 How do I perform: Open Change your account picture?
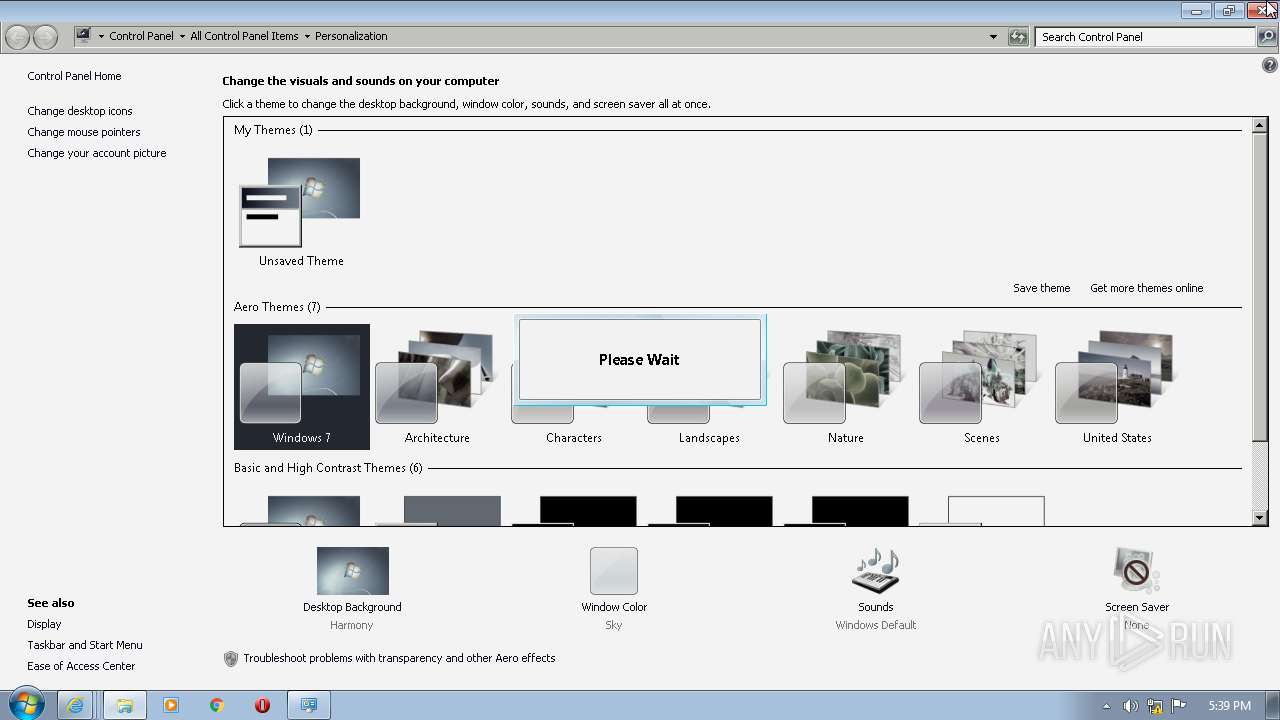(97, 153)
